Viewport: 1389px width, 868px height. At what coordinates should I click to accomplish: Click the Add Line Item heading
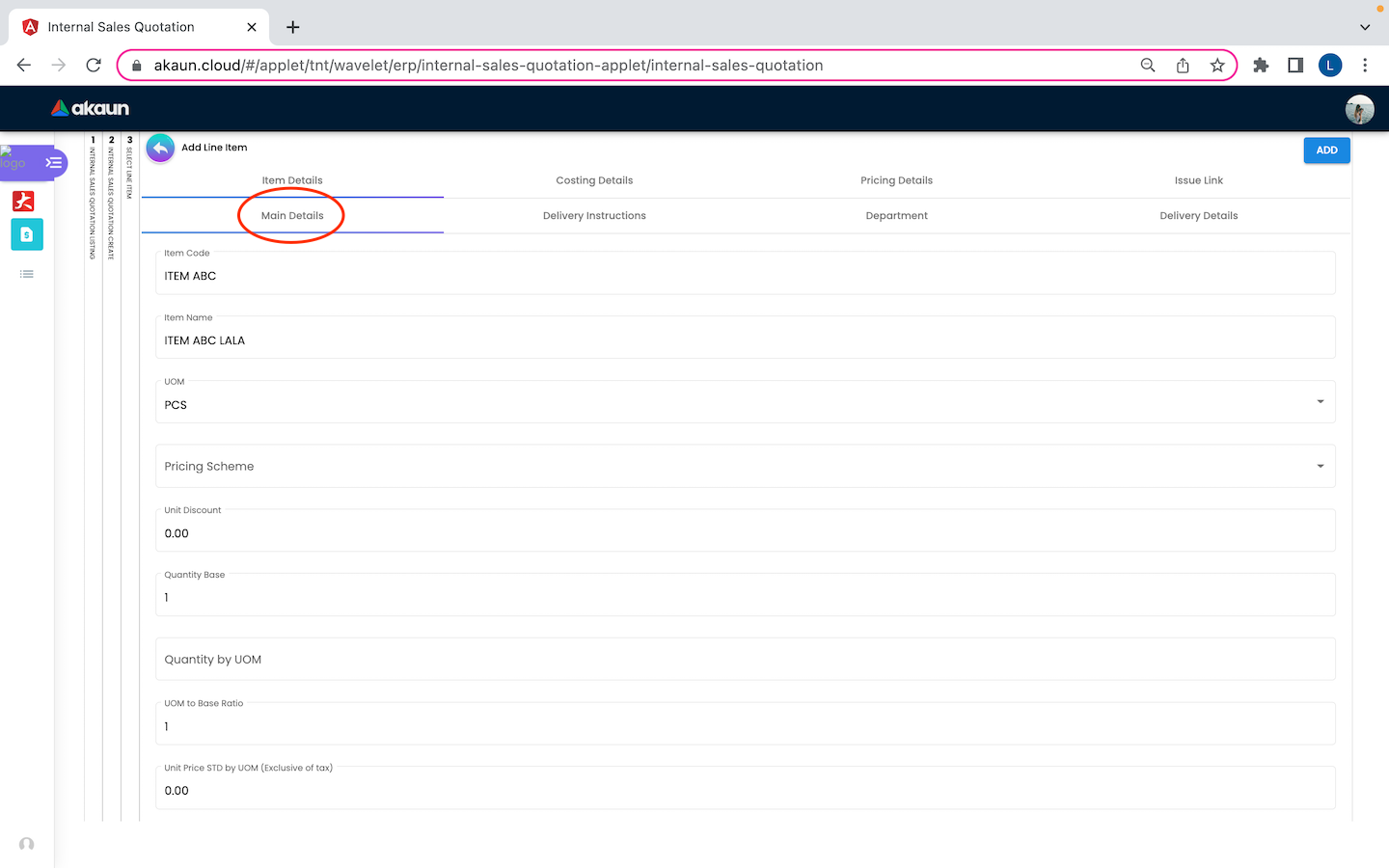214,148
